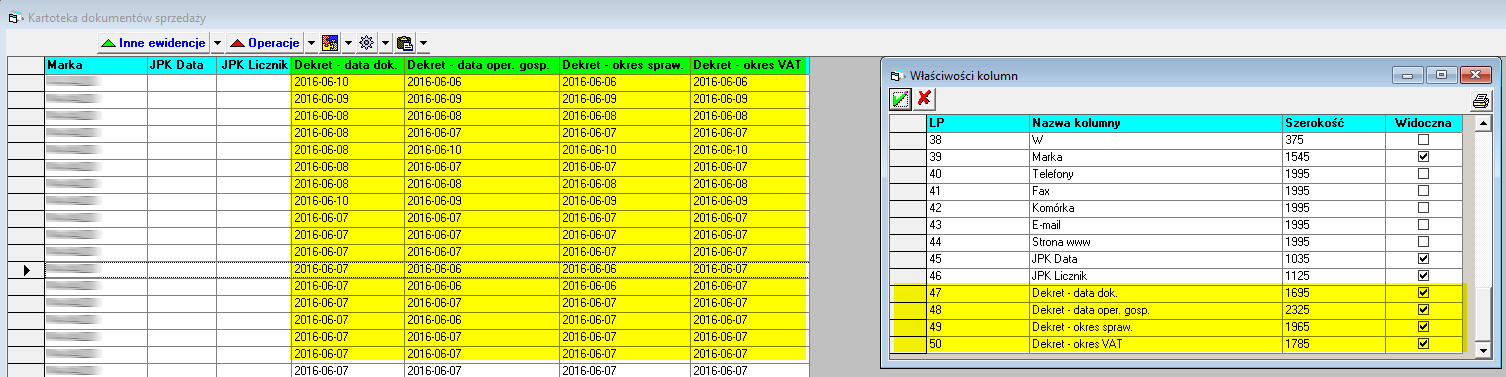Hide JPK Data column via checkbox
This screenshot has height=377, width=1506.
(1423, 259)
